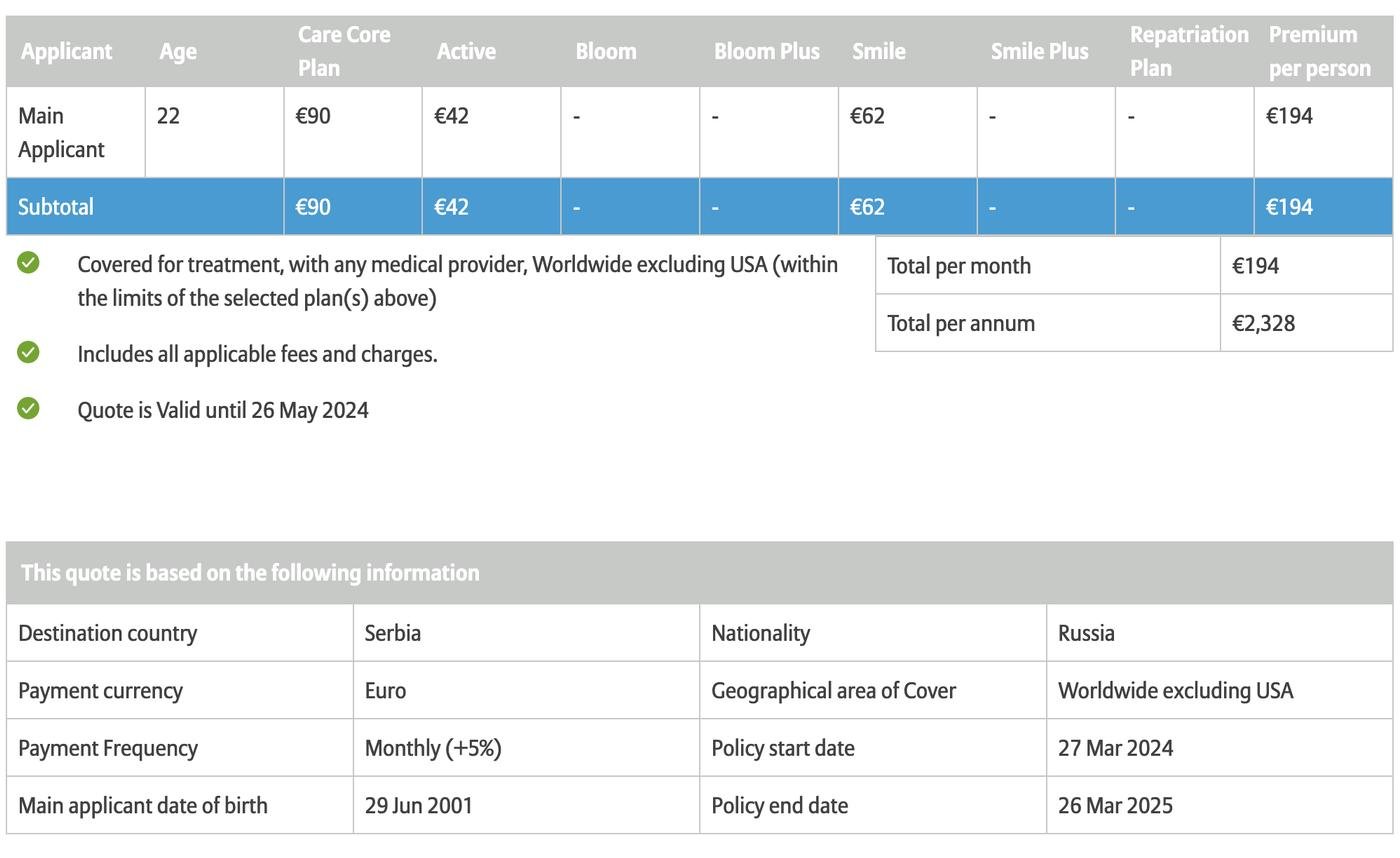1400x858 pixels.
Task: Click the €90 value in Main Applicant row
Action: tap(312, 116)
